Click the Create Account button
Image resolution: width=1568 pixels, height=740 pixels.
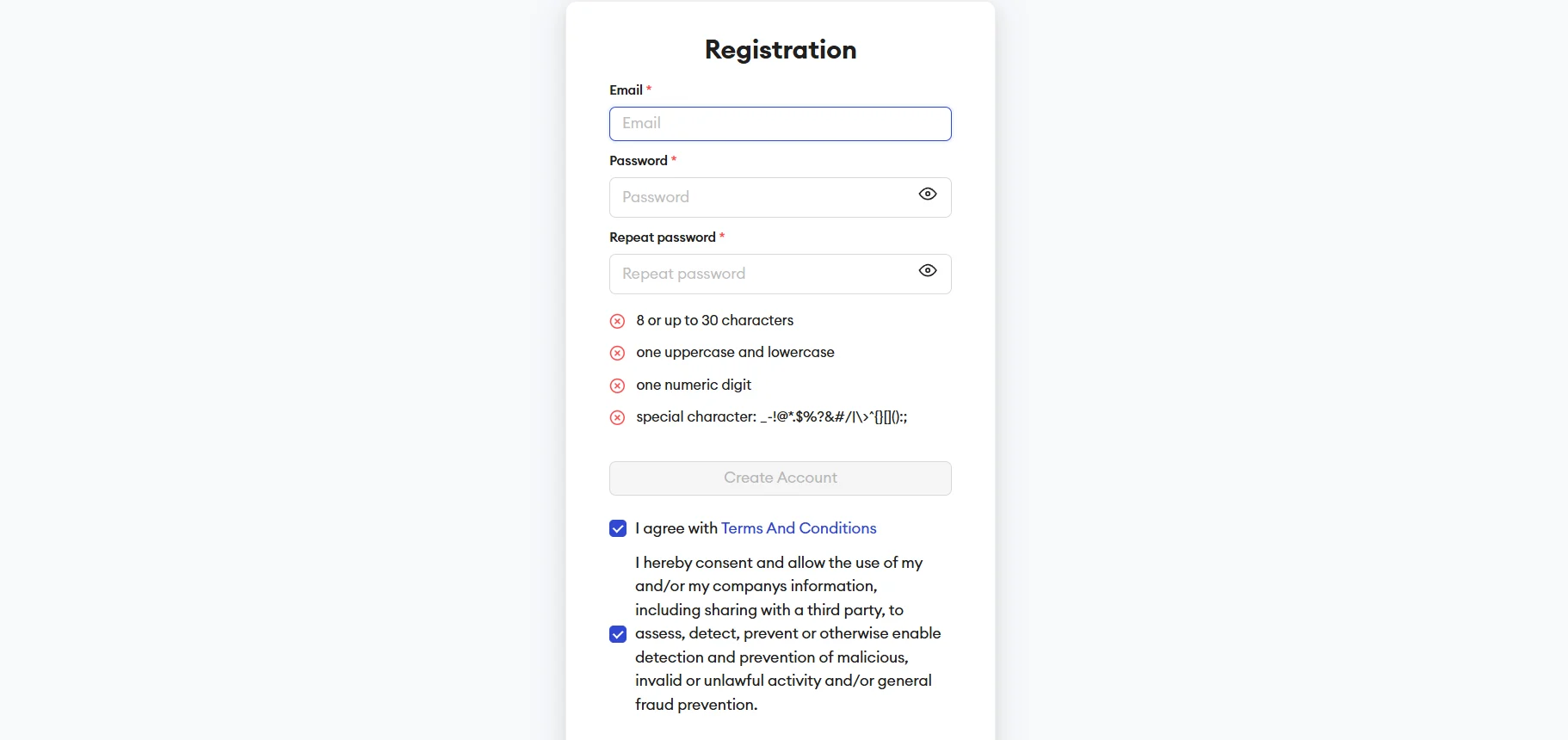pyautogui.click(x=781, y=478)
